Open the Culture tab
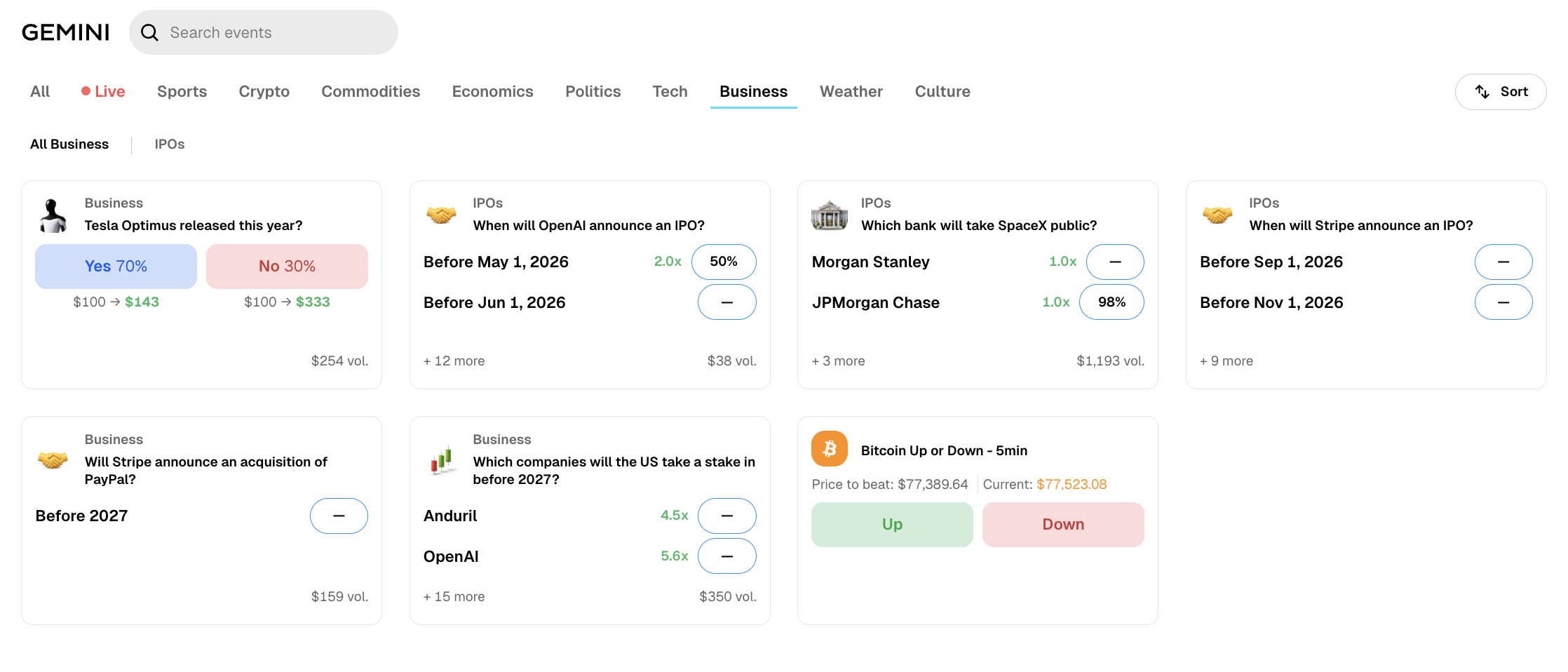 pyautogui.click(x=942, y=91)
